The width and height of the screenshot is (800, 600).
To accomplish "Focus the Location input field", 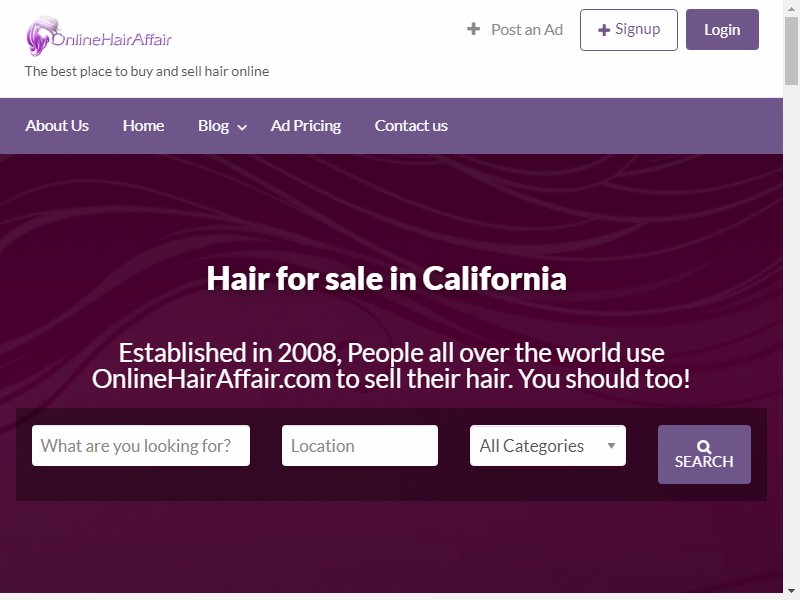I will tap(360, 445).
